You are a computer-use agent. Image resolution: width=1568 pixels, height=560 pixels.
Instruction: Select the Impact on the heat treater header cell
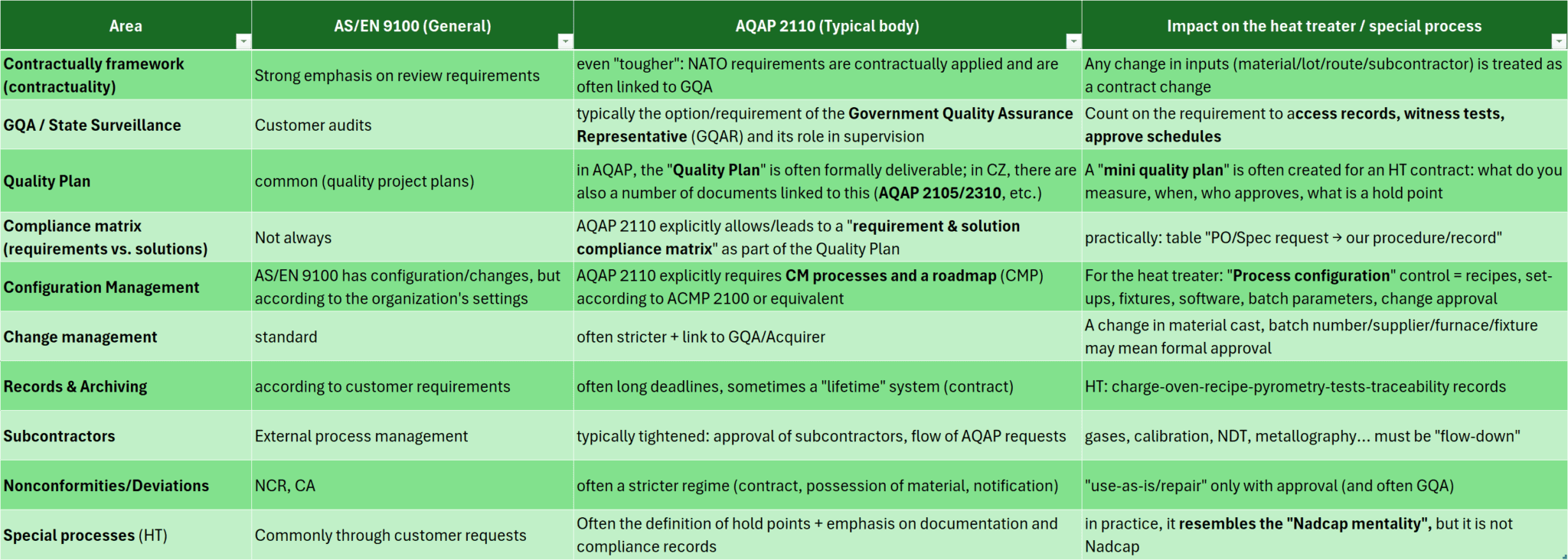1325,25
